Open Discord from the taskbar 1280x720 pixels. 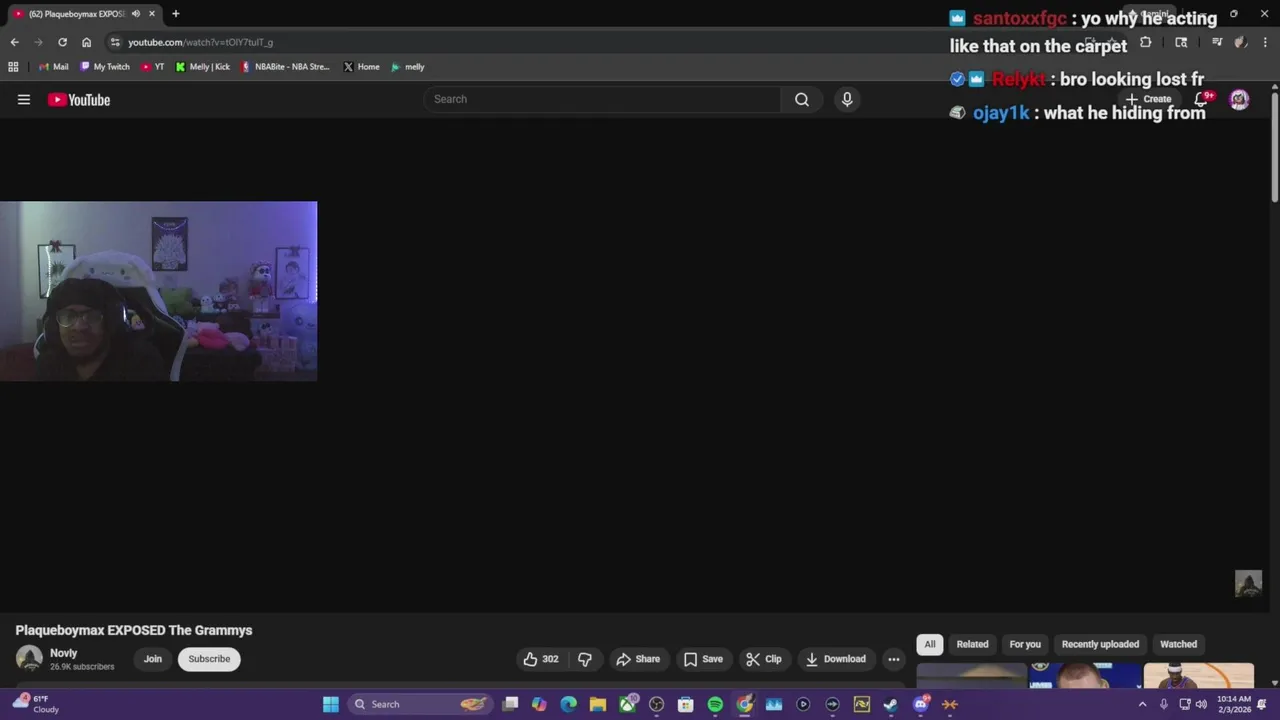tap(921, 704)
